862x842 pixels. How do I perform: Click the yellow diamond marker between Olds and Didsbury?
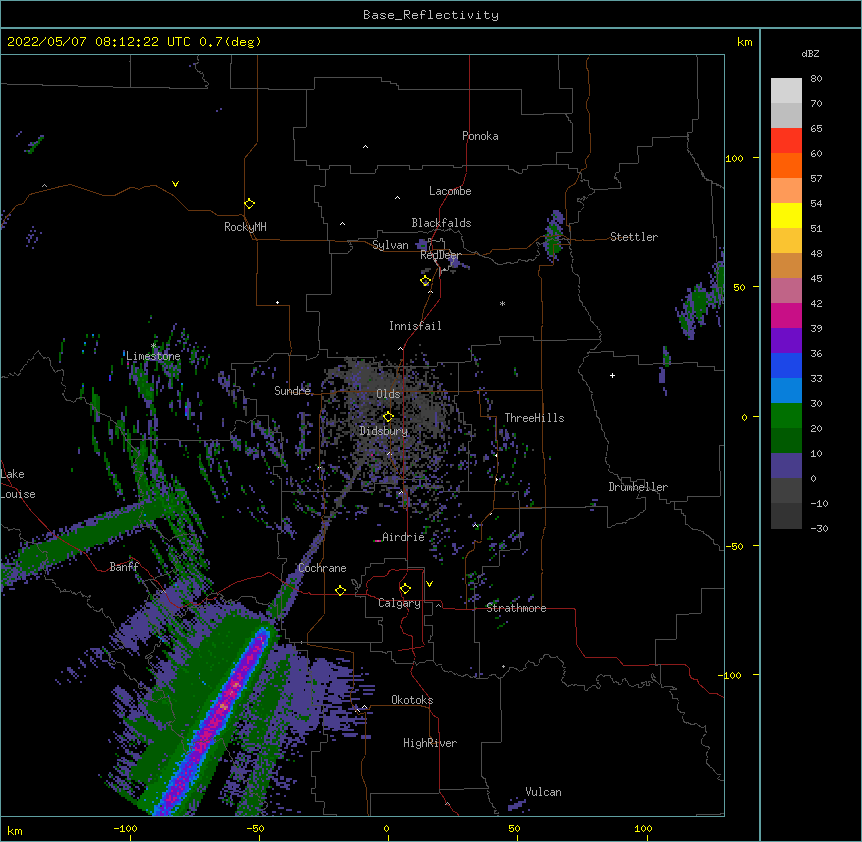[x=388, y=417]
